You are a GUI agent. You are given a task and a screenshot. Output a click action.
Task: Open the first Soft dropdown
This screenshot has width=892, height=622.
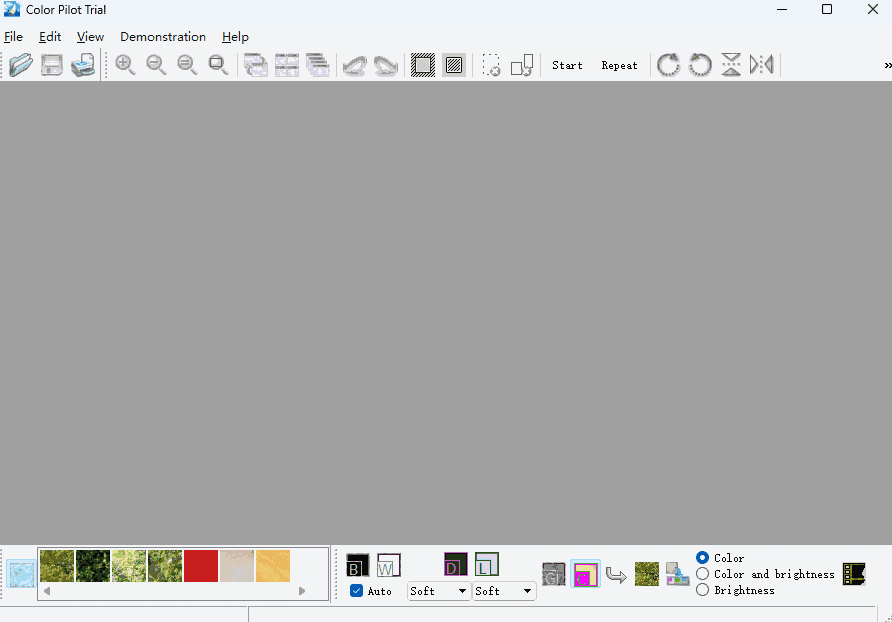tap(438, 591)
